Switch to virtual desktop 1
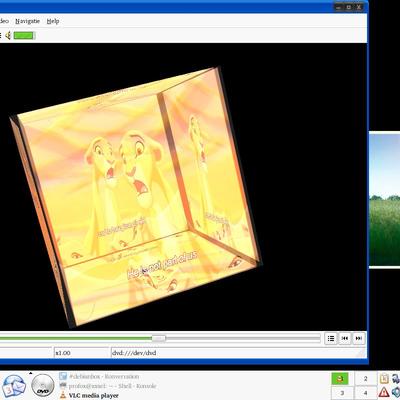This screenshot has height=400, width=400. tap(340, 379)
